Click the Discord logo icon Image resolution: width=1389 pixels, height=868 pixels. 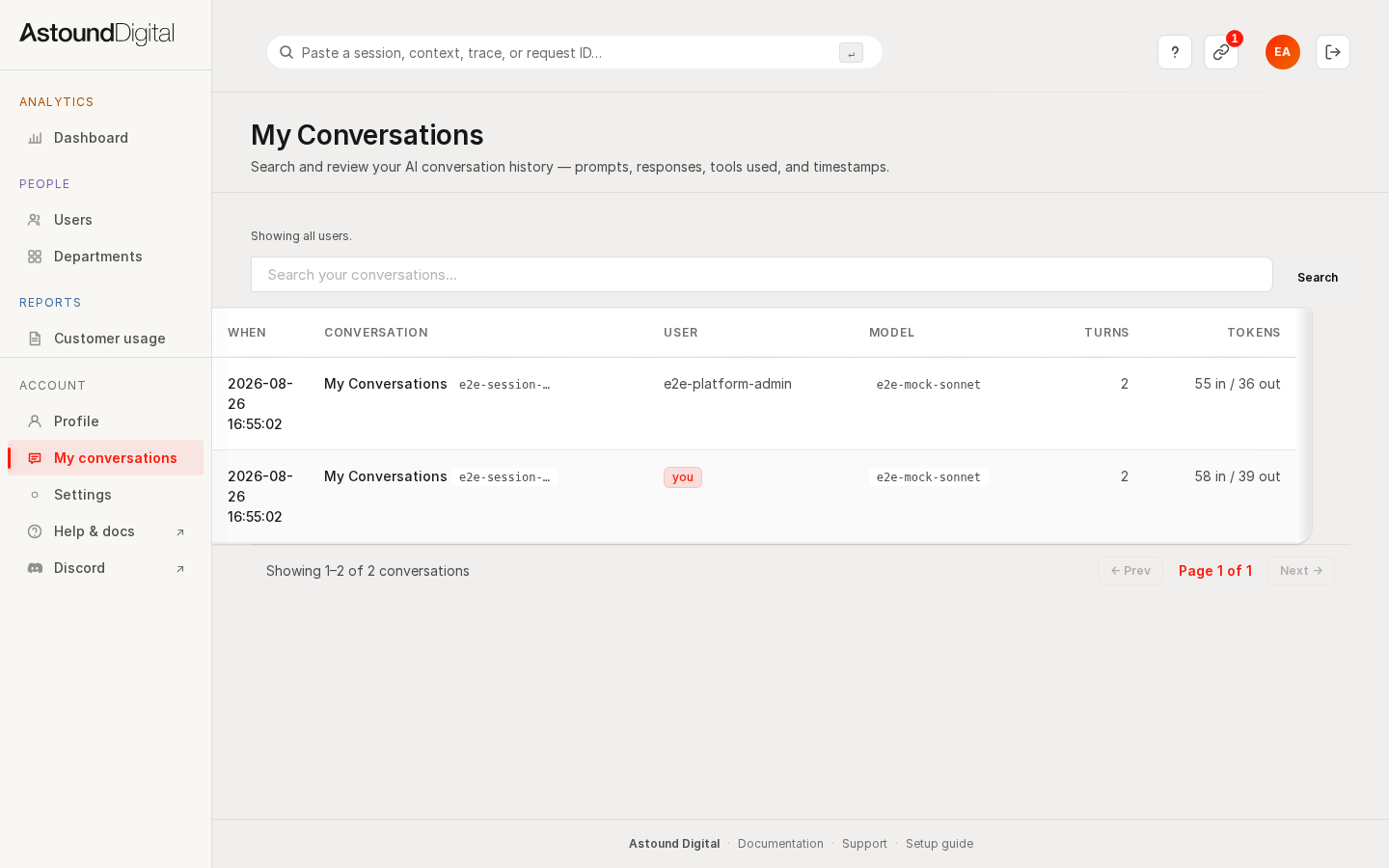coord(35,568)
